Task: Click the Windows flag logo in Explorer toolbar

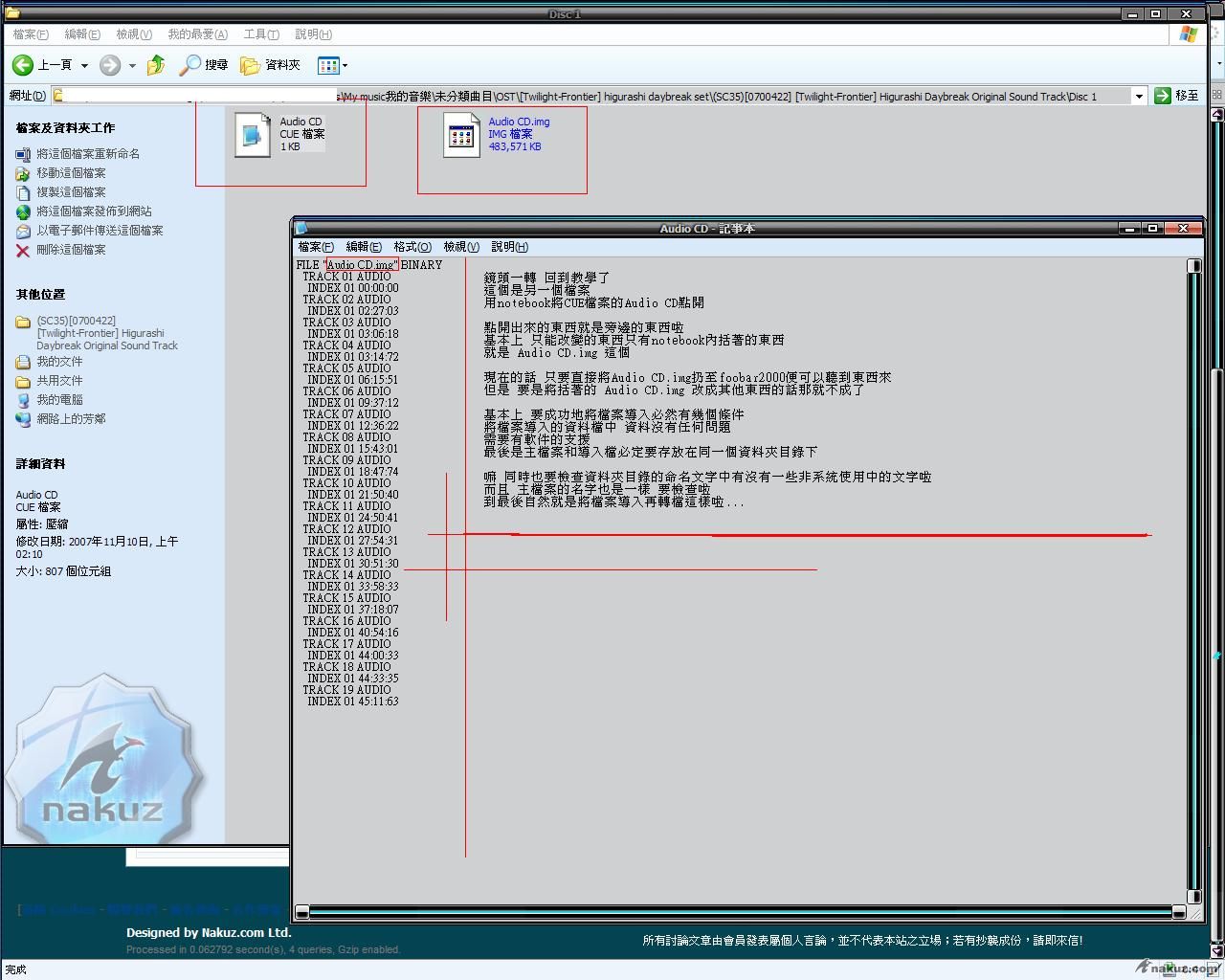Action: [x=1189, y=34]
